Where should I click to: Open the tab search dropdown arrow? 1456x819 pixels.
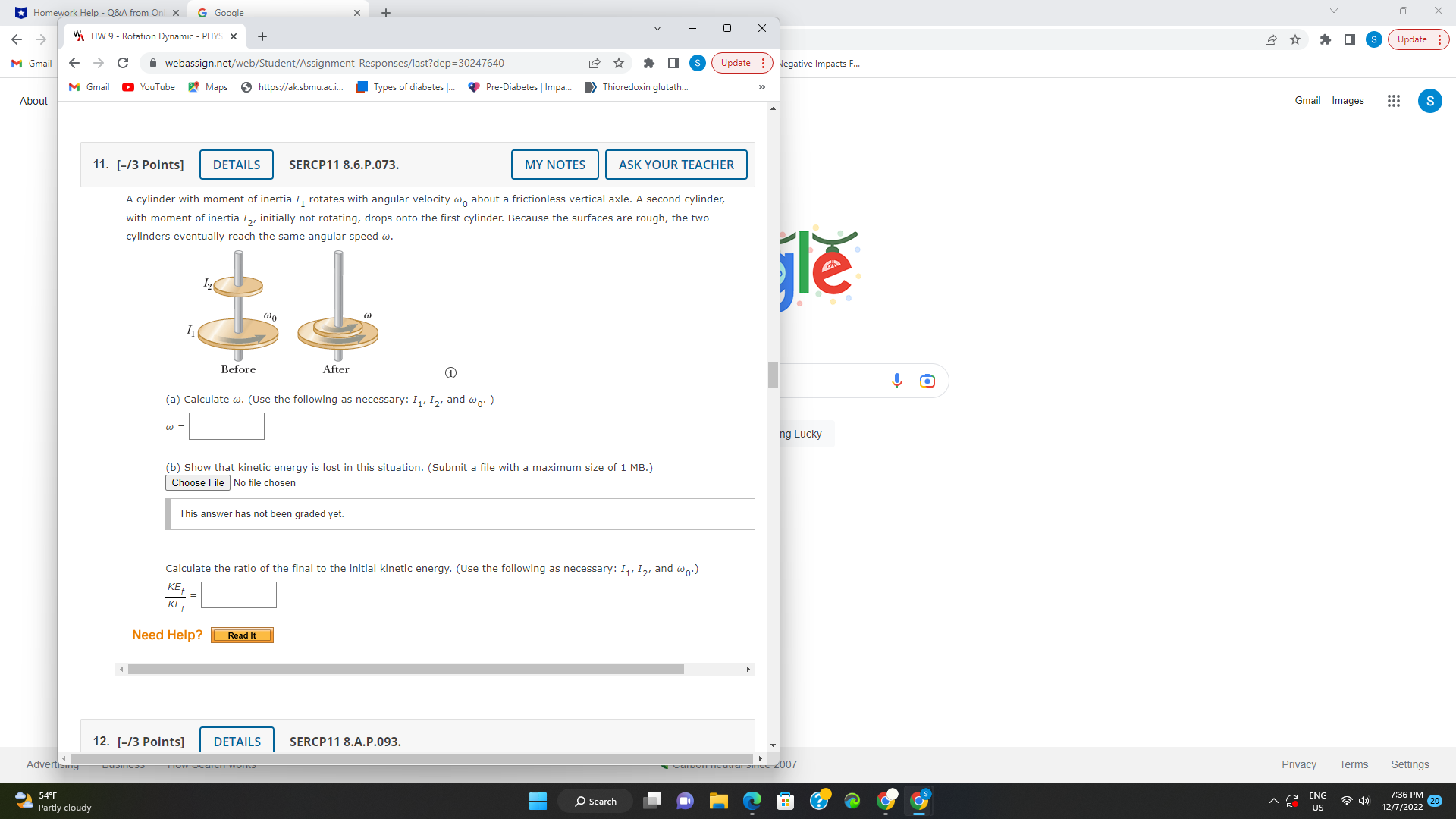click(657, 28)
